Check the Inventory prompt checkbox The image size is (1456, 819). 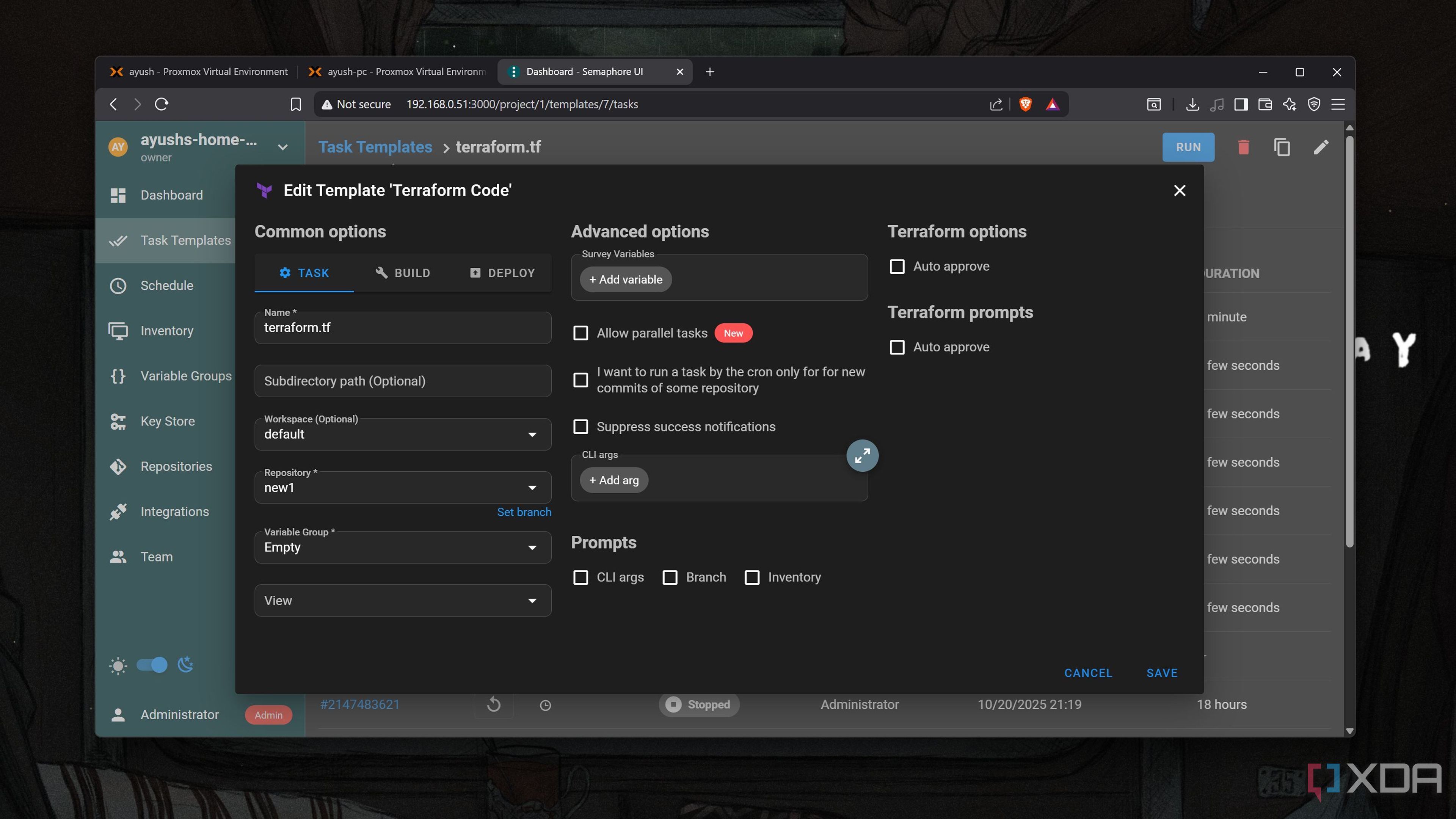(x=752, y=577)
